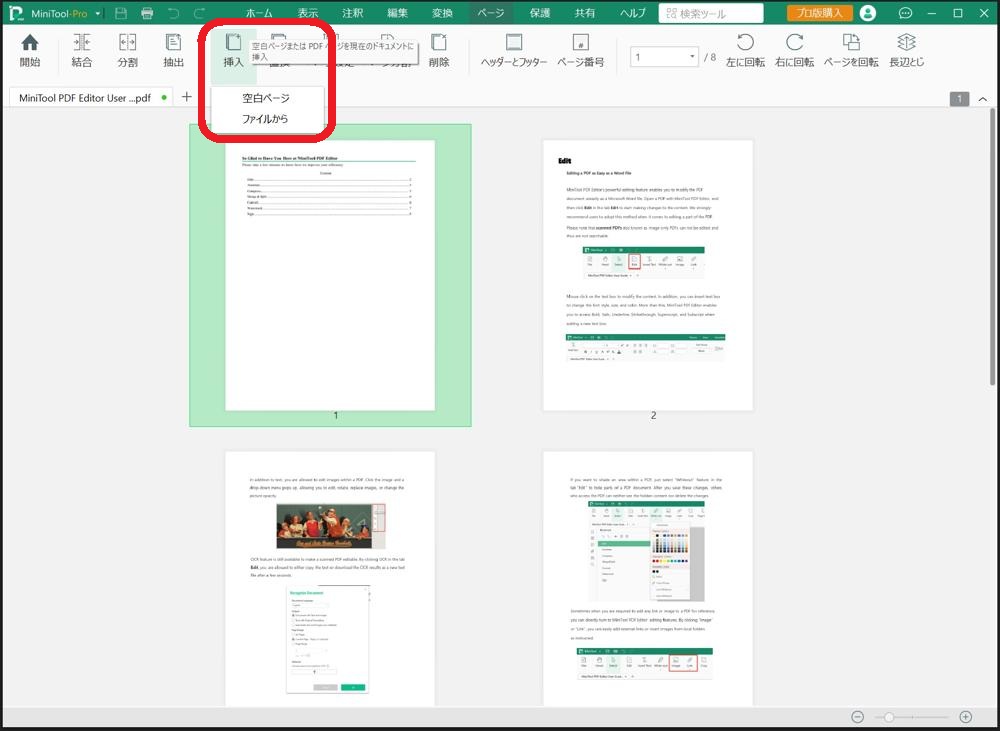
Task: Select the 削除 delete page tool
Action: (x=439, y=50)
